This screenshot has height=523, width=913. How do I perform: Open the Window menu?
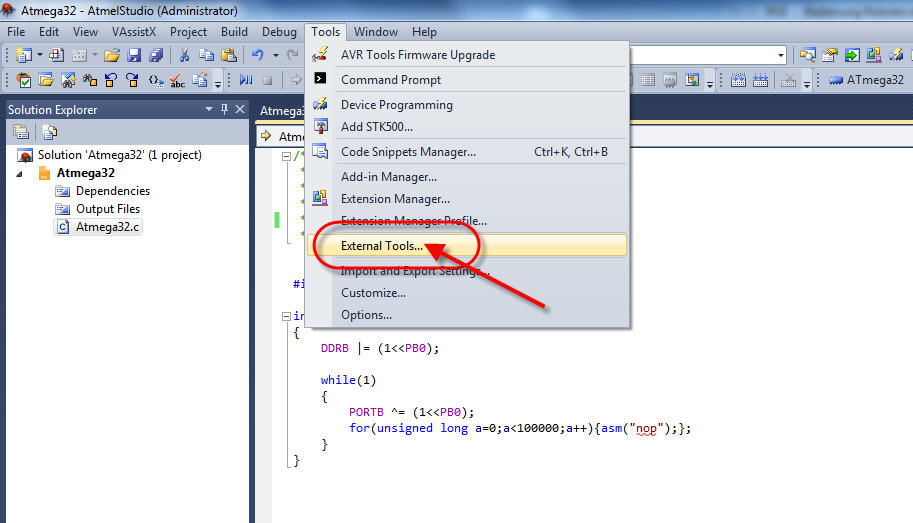[376, 32]
